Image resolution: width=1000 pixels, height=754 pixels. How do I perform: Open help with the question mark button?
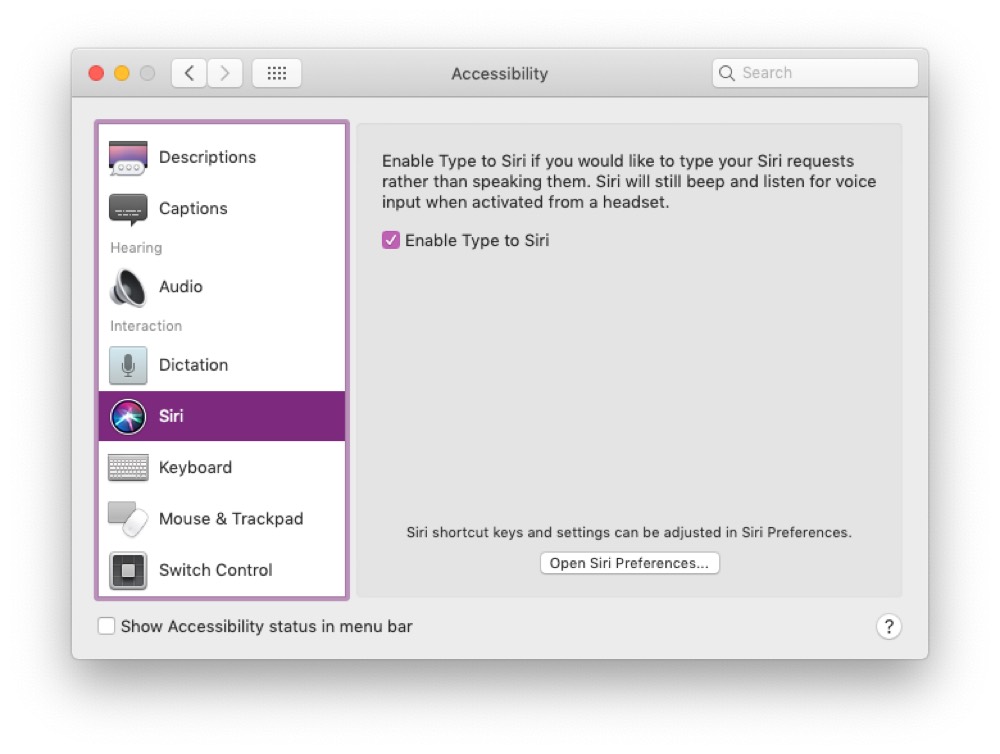tap(888, 626)
